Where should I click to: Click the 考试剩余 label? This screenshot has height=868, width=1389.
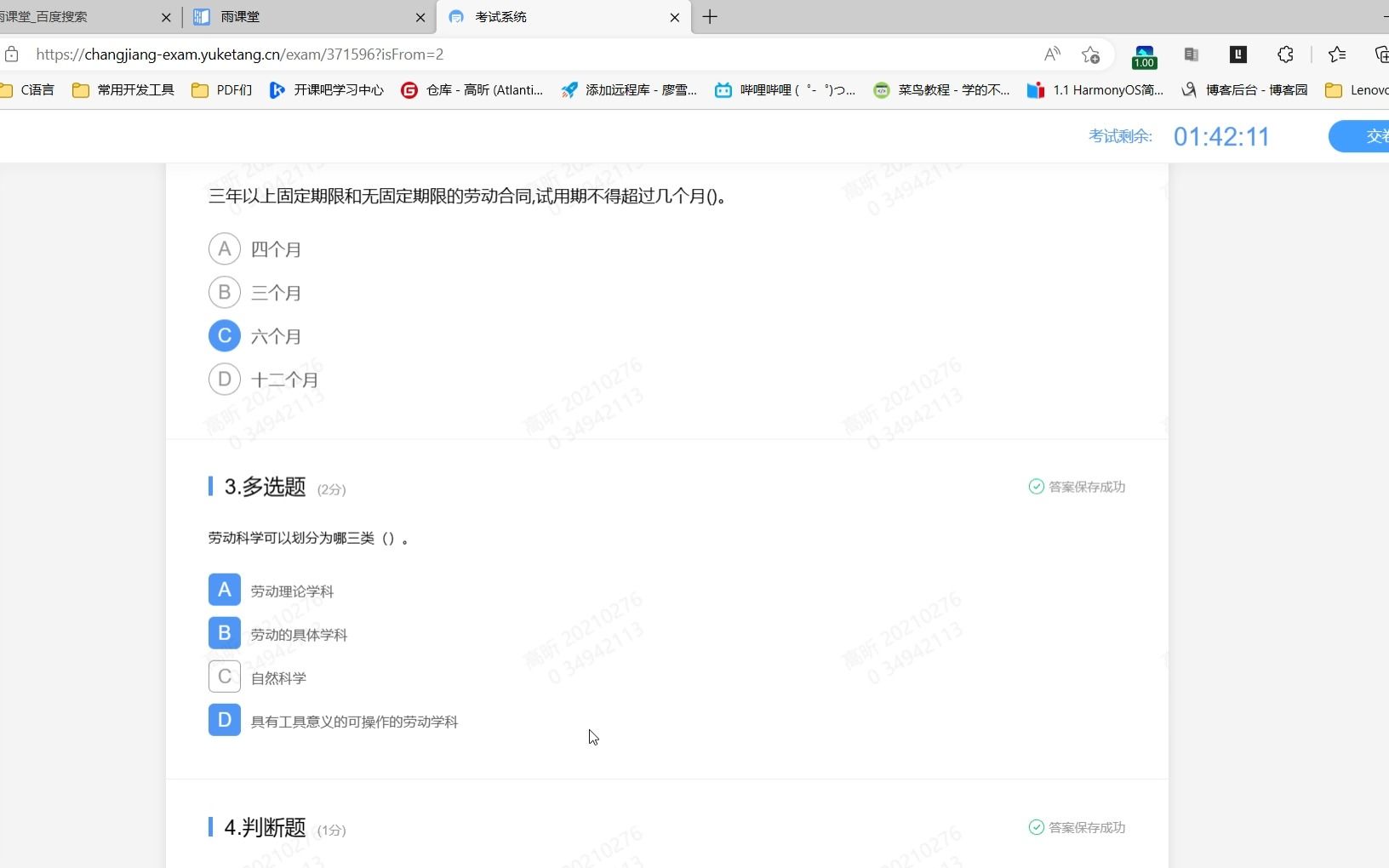(x=1120, y=136)
